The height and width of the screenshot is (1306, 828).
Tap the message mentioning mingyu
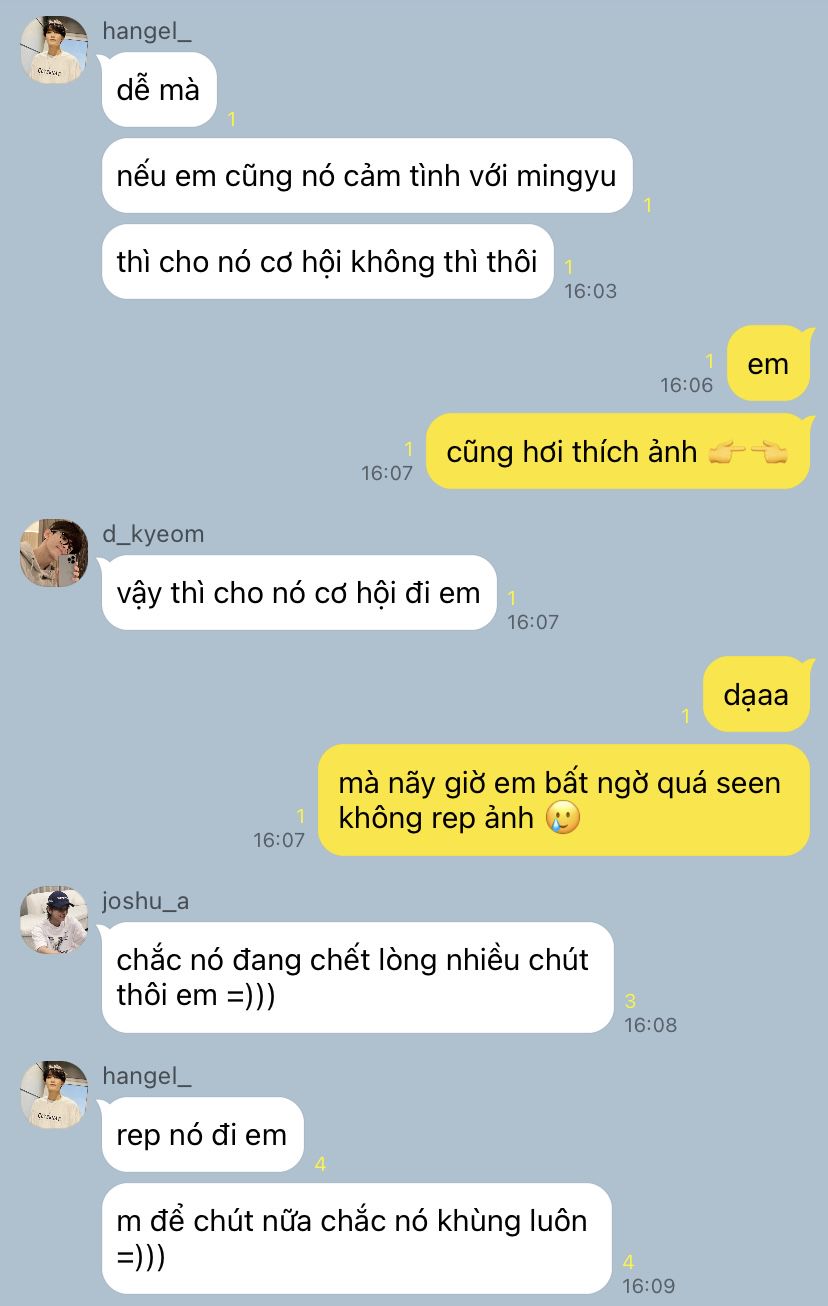[x=368, y=176]
